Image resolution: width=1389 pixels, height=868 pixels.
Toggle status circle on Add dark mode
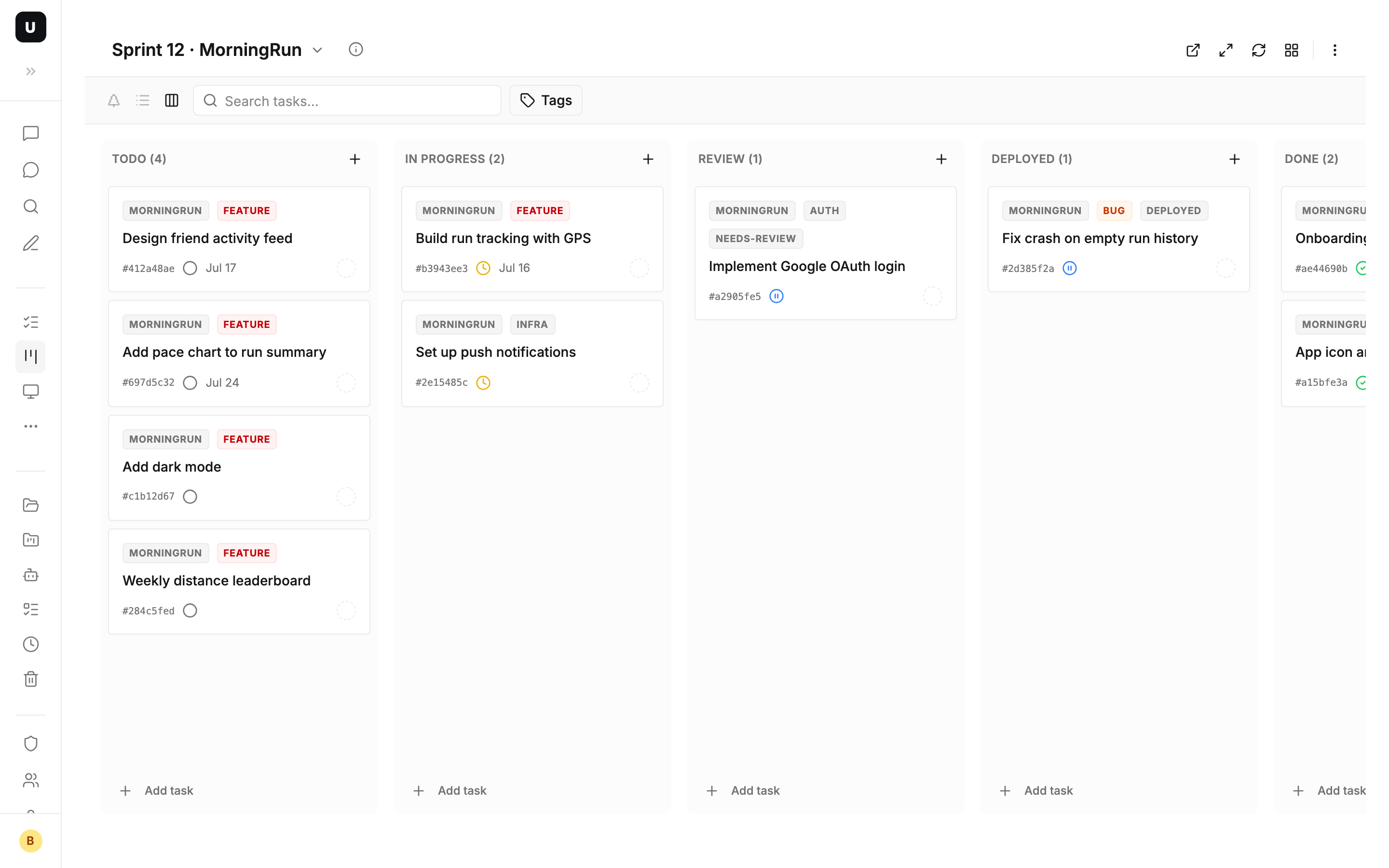tap(190, 497)
